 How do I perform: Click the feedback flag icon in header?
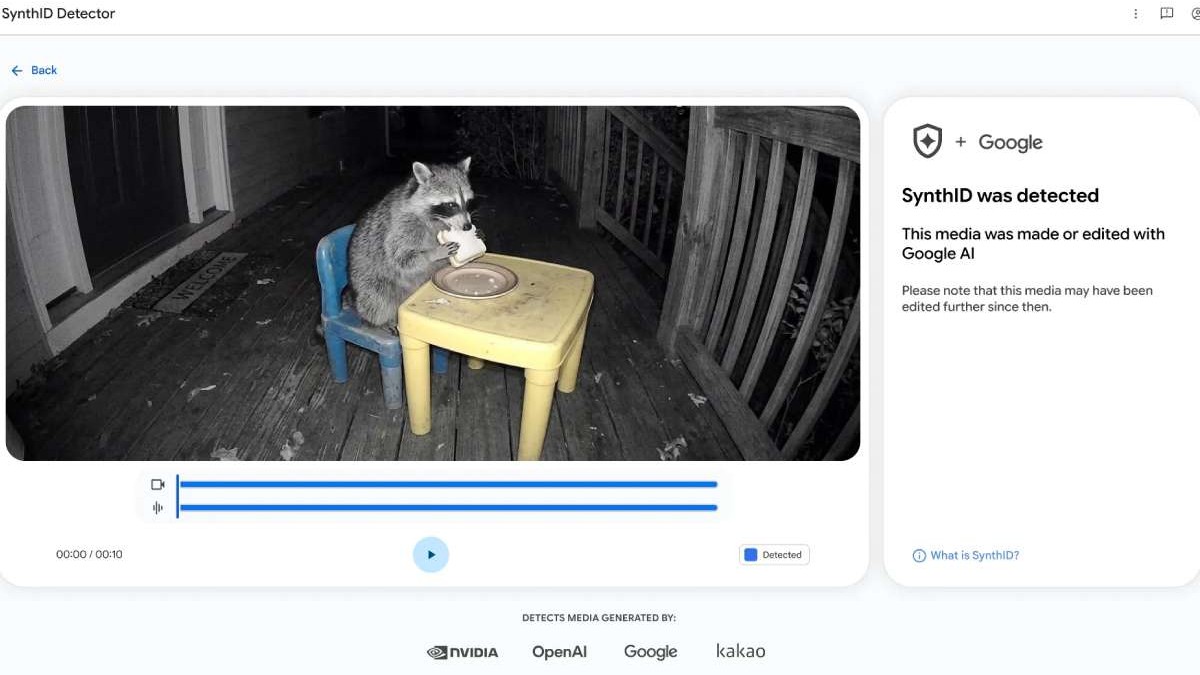click(1166, 14)
